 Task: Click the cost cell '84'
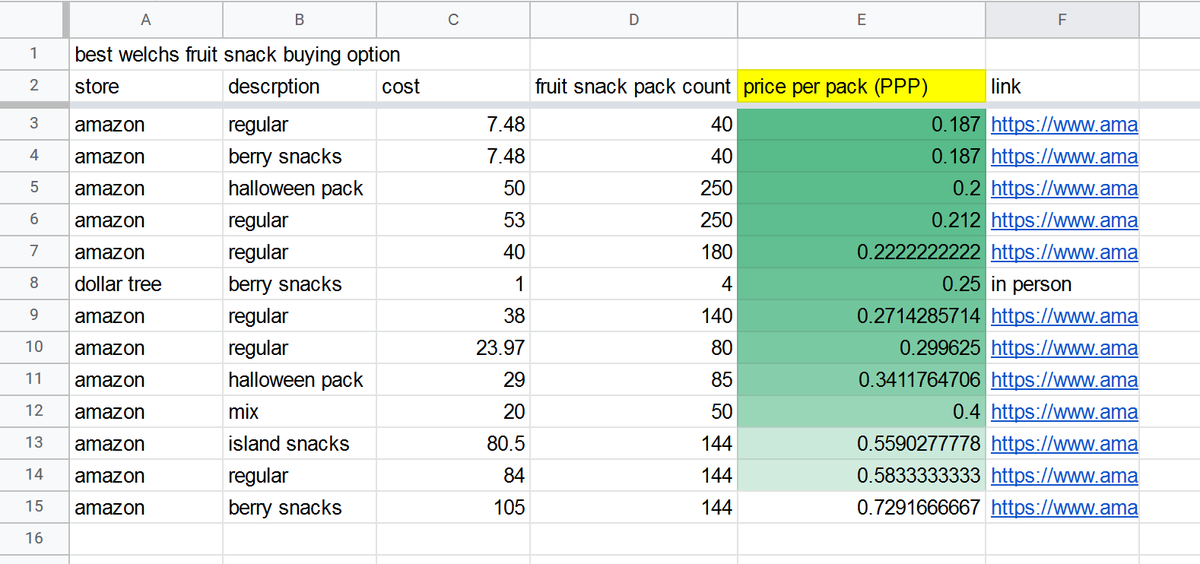click(x=453, y=476)
